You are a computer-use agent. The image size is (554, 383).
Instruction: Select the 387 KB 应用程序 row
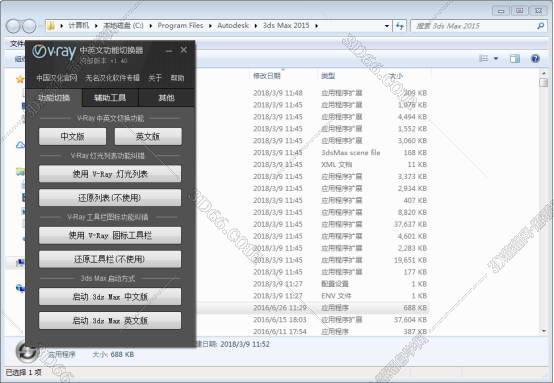click(312, 331)
